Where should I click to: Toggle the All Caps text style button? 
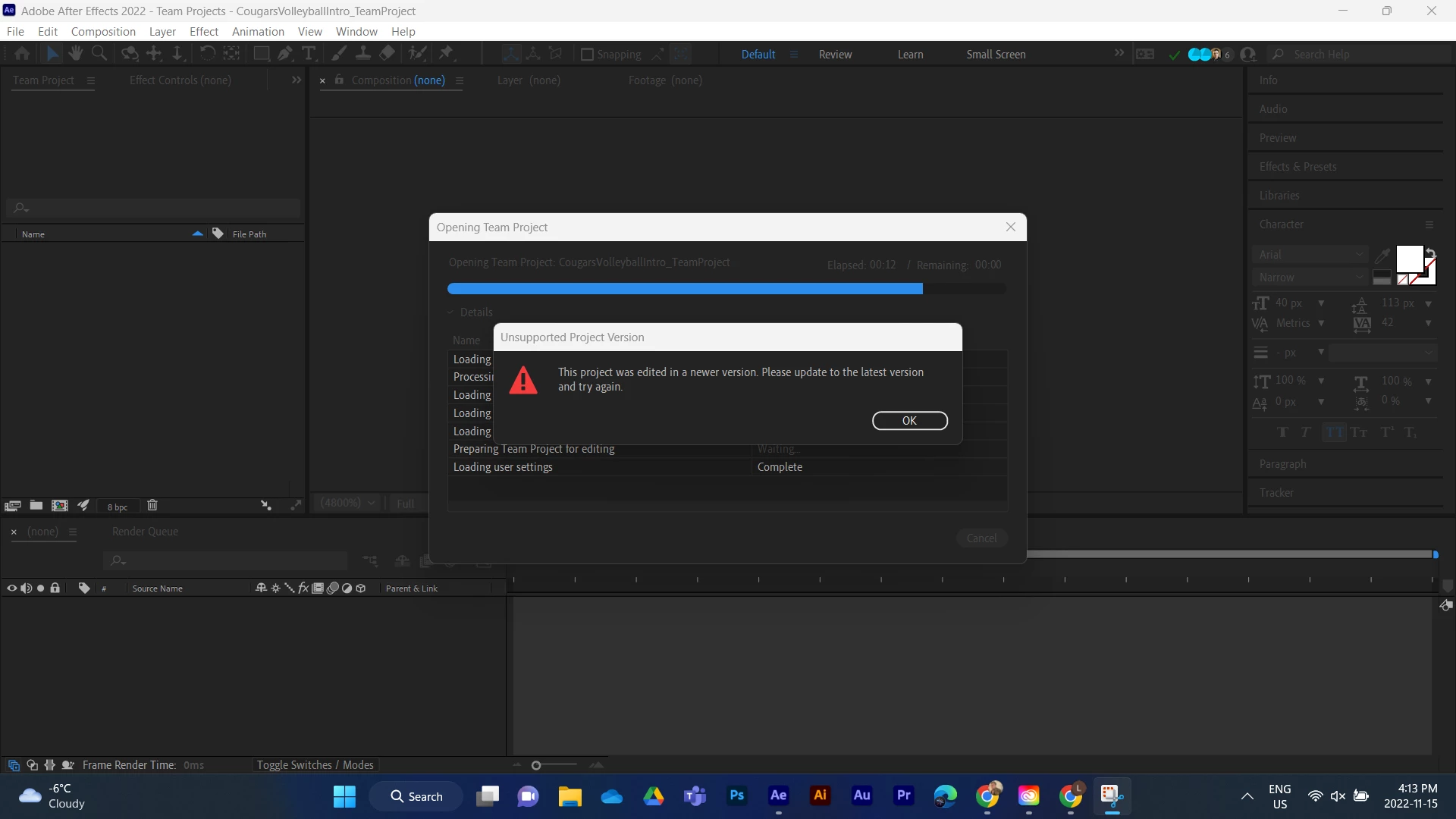pos(1334,432)
